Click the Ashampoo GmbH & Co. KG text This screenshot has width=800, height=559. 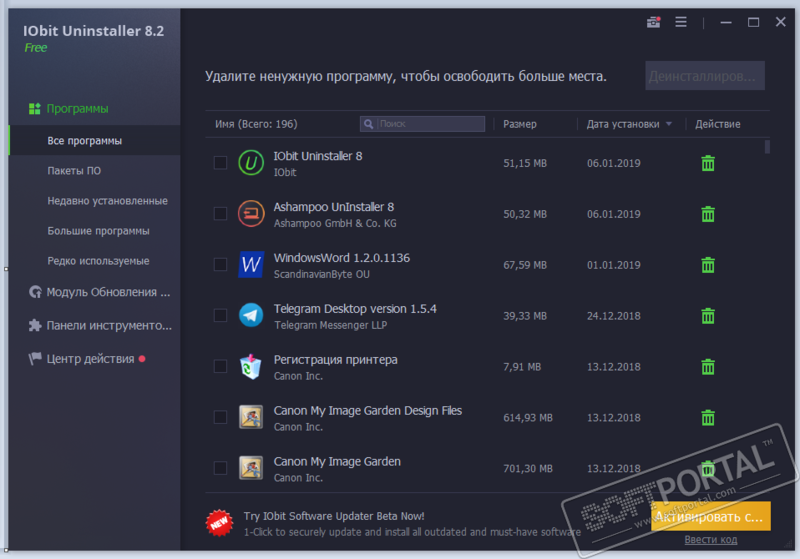[335, 223]
